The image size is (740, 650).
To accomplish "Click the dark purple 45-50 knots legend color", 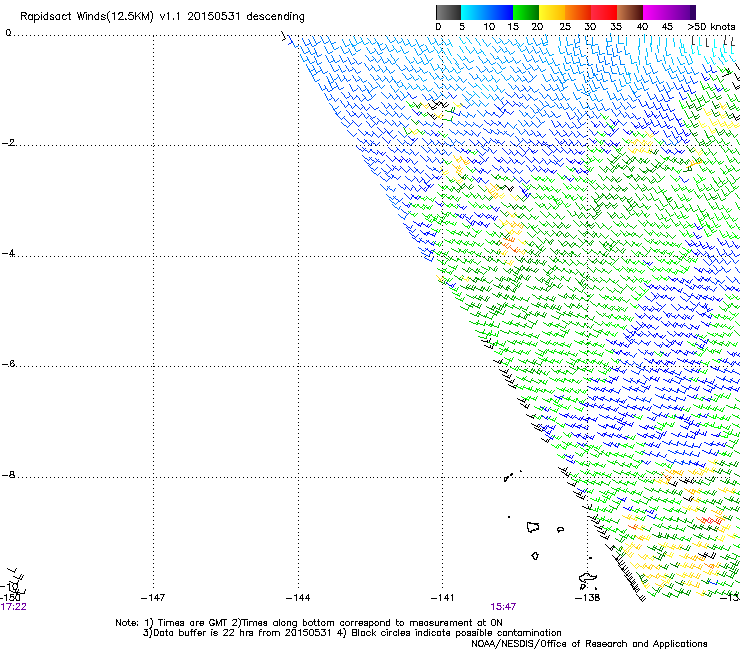I will (682, 12).
